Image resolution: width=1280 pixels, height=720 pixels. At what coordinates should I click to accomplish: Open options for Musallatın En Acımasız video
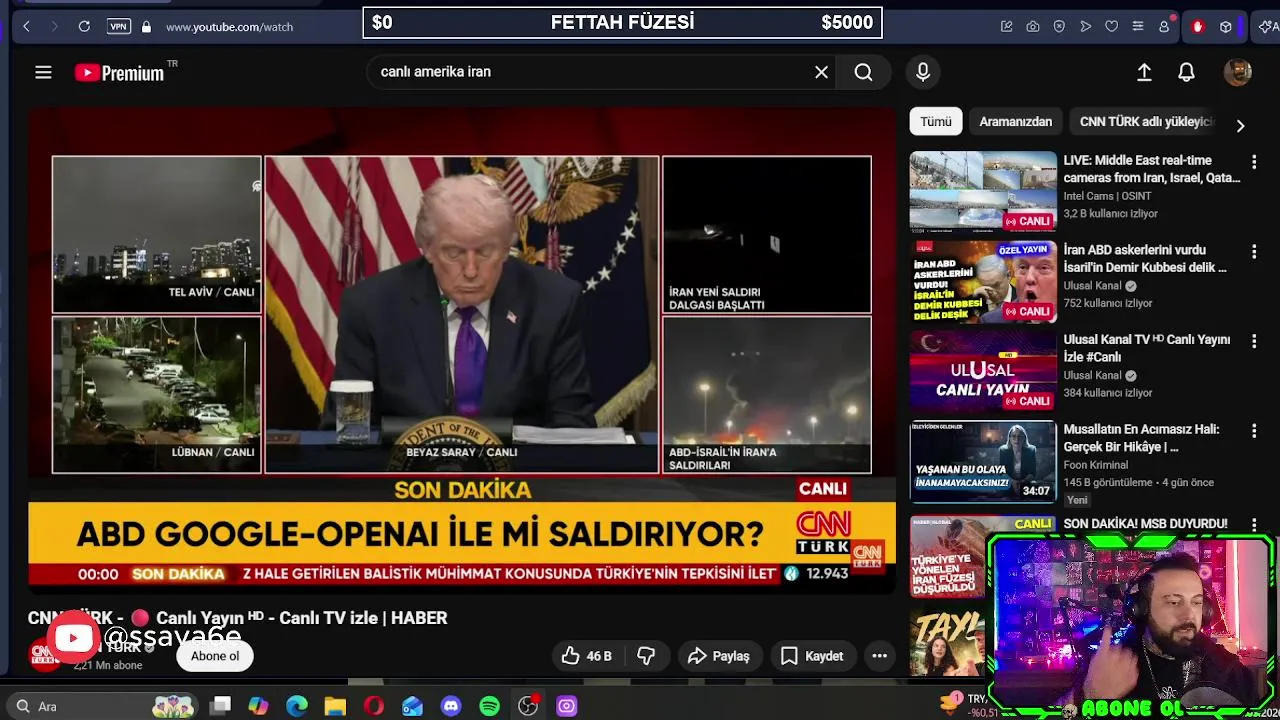tap(1254, 431)
